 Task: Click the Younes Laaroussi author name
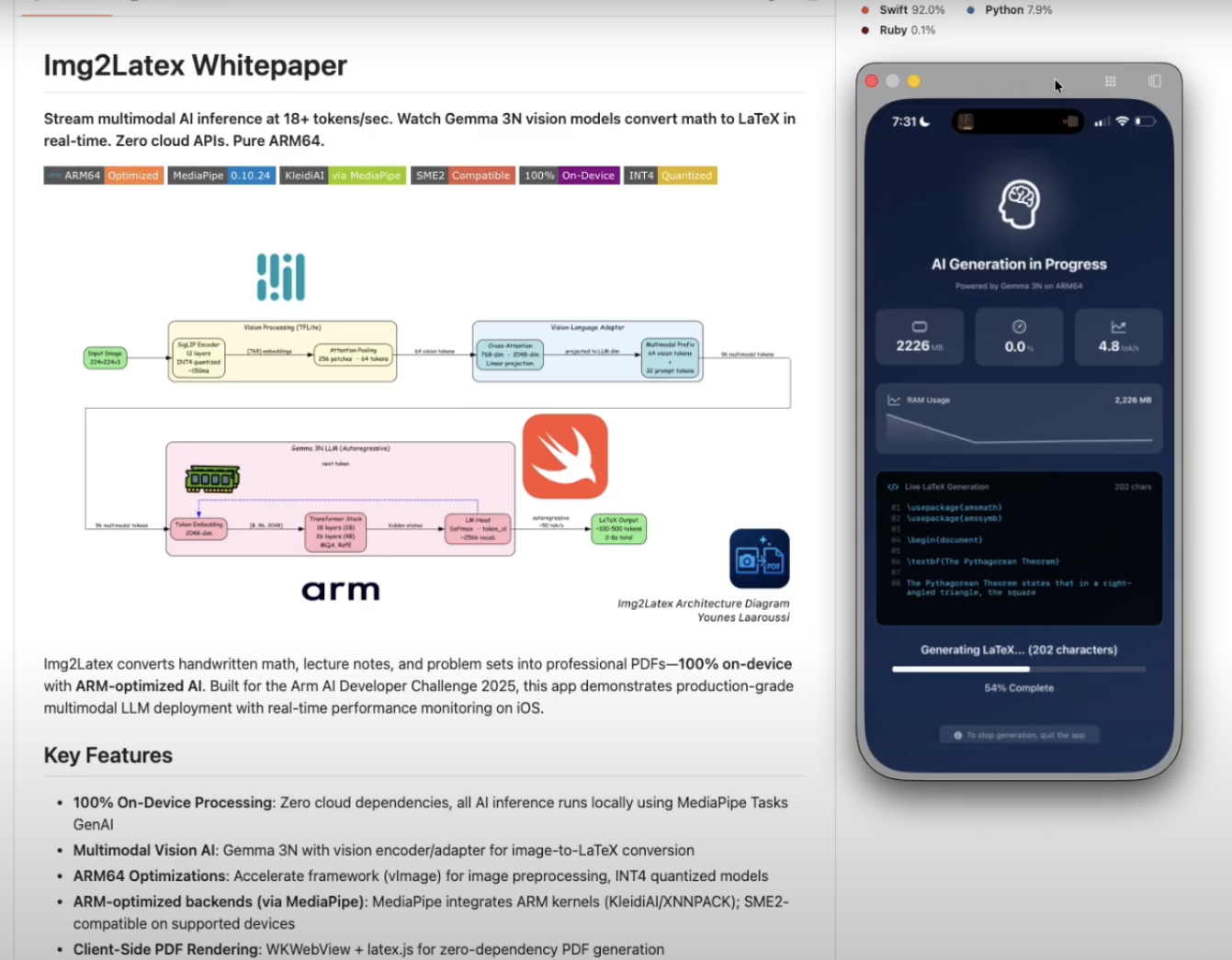click(743, 617)
